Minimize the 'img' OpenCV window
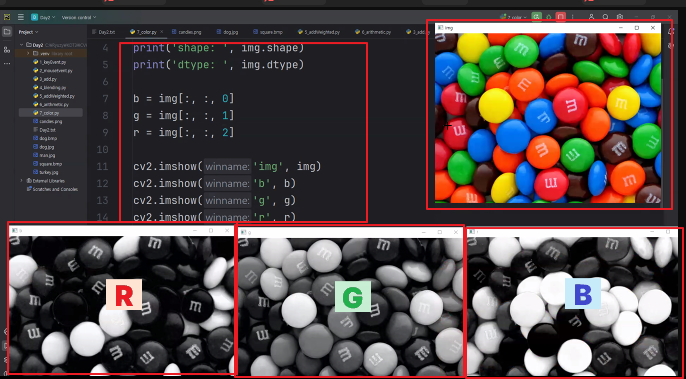This screenshot has height=379, width=686. (621, 28)
